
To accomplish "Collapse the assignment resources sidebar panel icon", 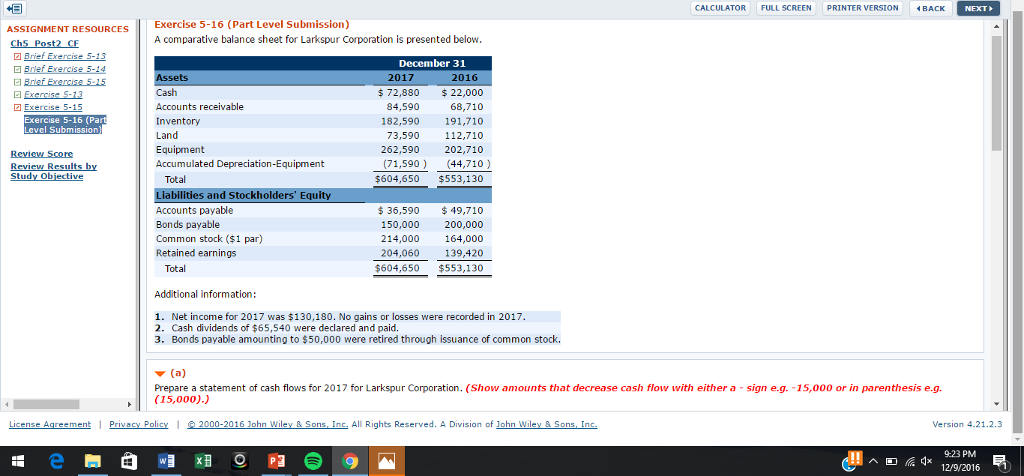I will [x=14, y=8].
